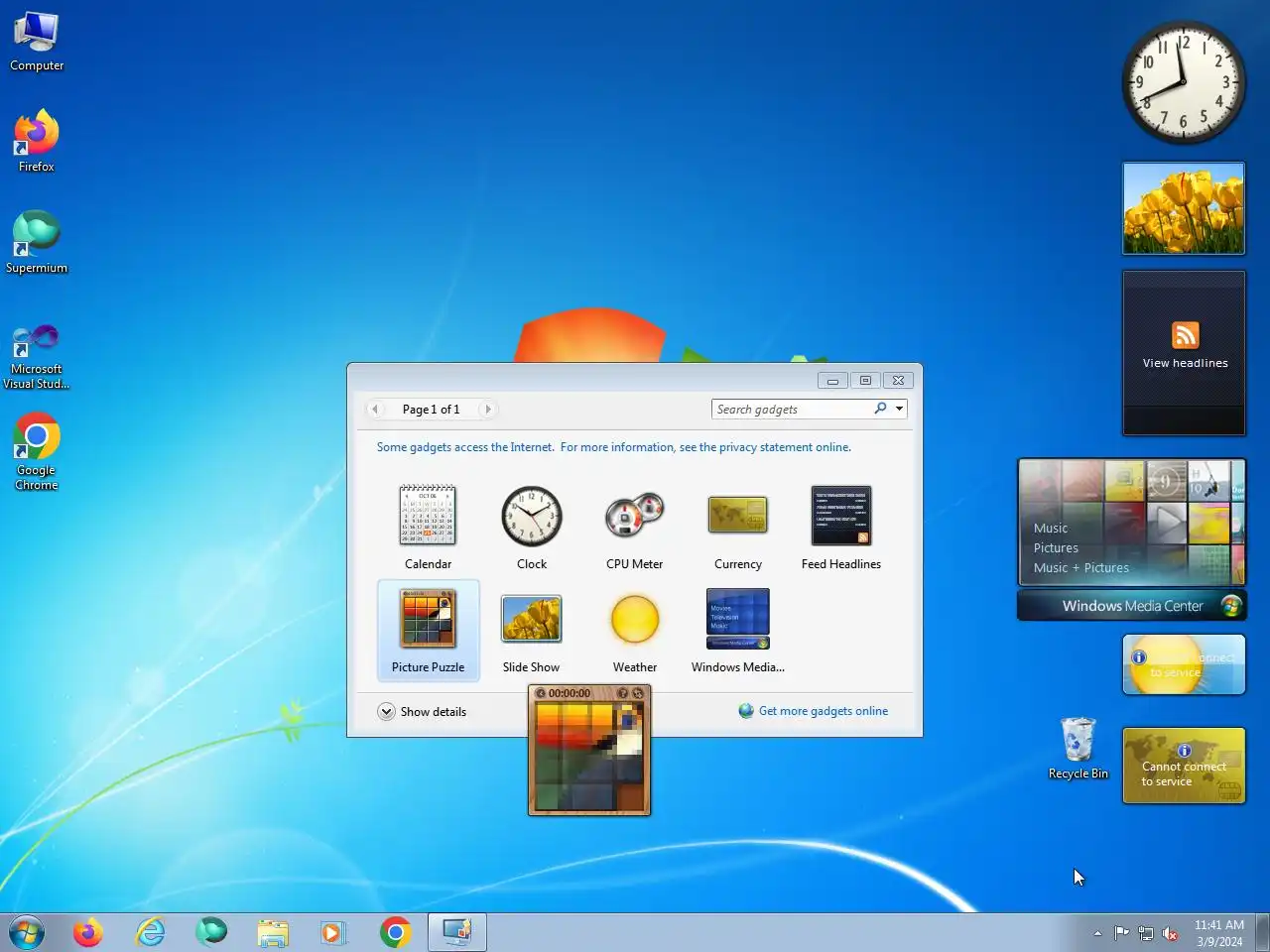Click the network tray icon
This screenshot has width=1270, height=952.
1146,933
